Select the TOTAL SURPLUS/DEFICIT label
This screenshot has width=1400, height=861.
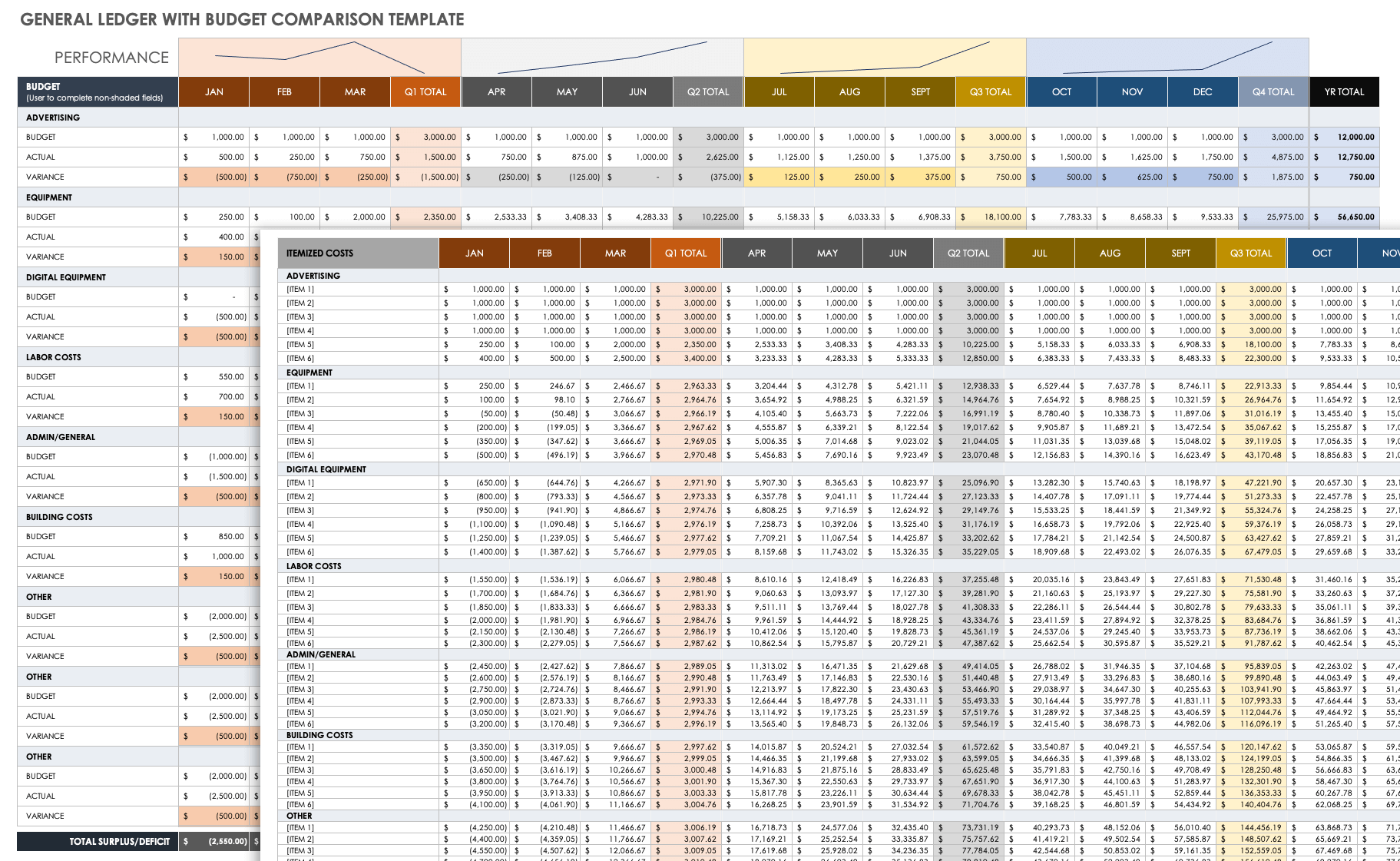click(120, 841)
